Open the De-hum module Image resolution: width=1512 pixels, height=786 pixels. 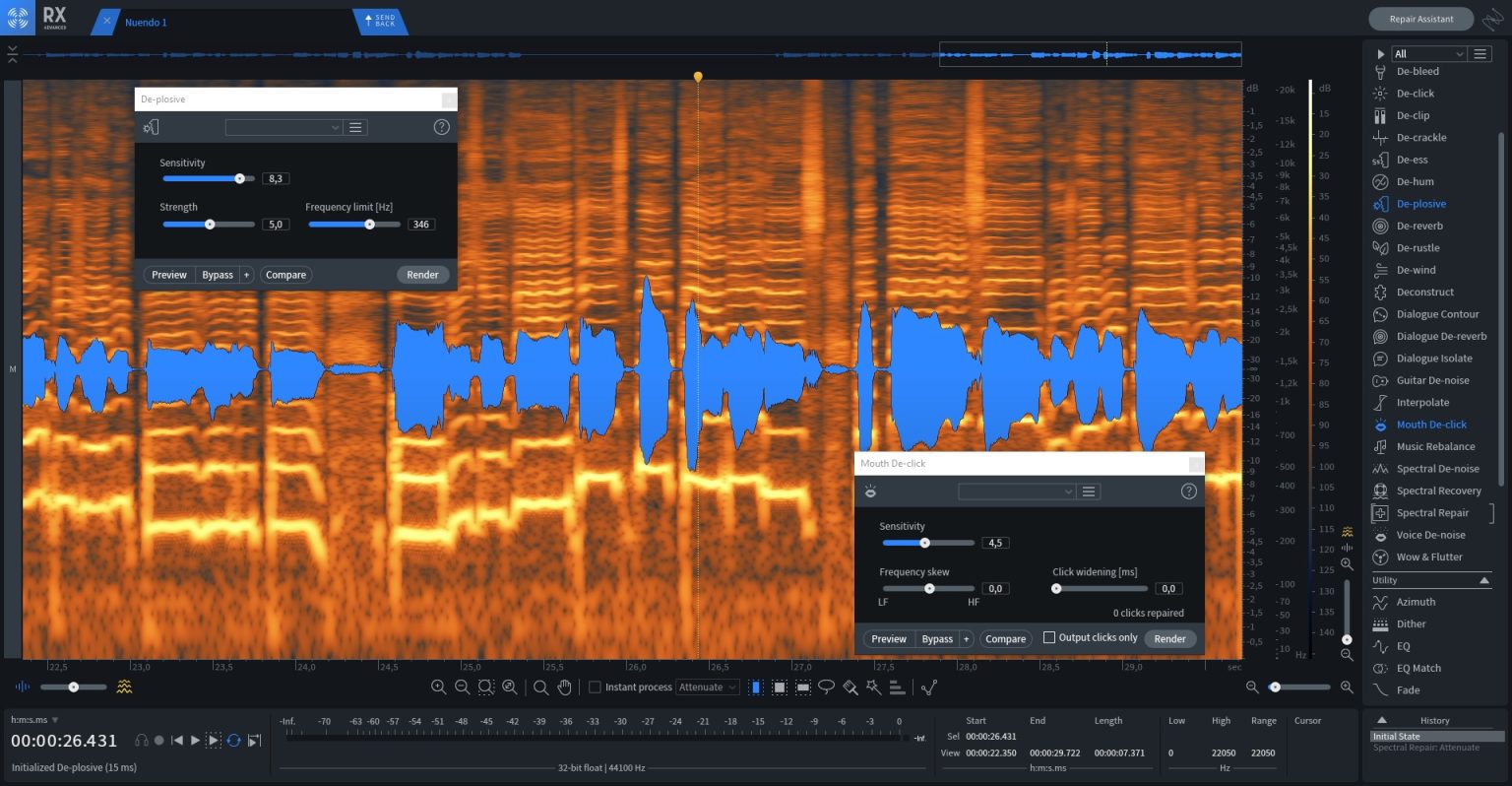point(1415,181)
